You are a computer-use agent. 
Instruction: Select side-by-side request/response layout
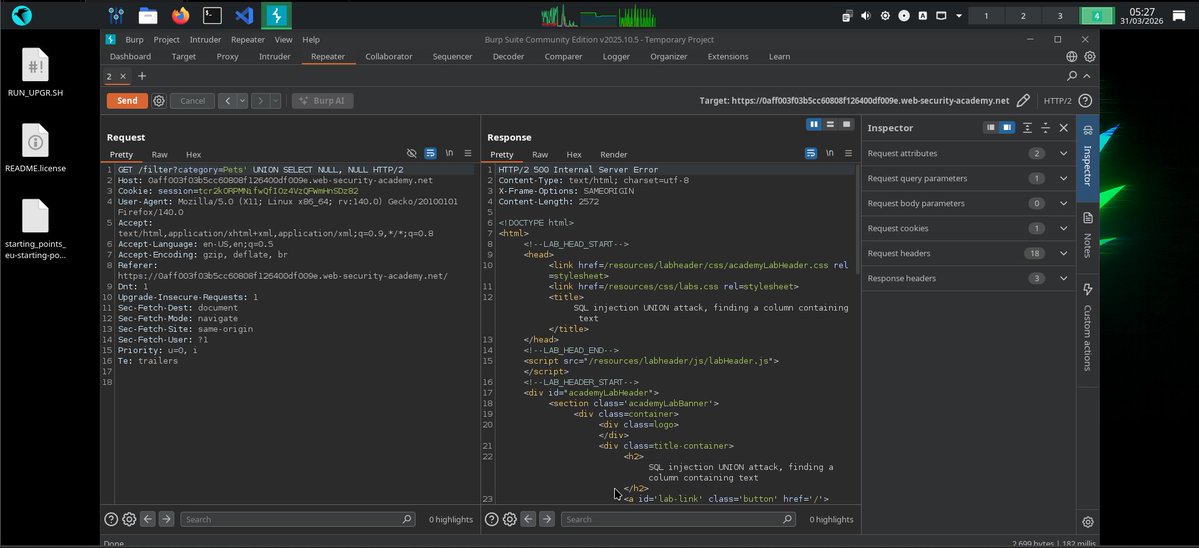[x=814, y=124]
